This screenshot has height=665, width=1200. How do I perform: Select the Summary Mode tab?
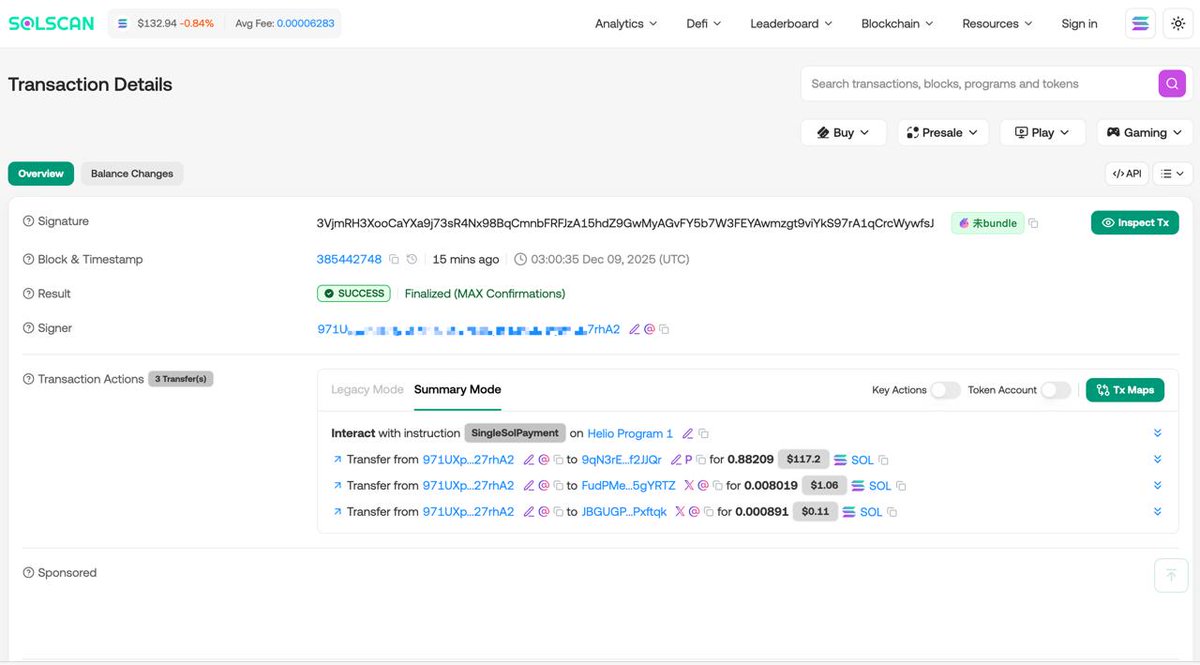tap(457, 390)
